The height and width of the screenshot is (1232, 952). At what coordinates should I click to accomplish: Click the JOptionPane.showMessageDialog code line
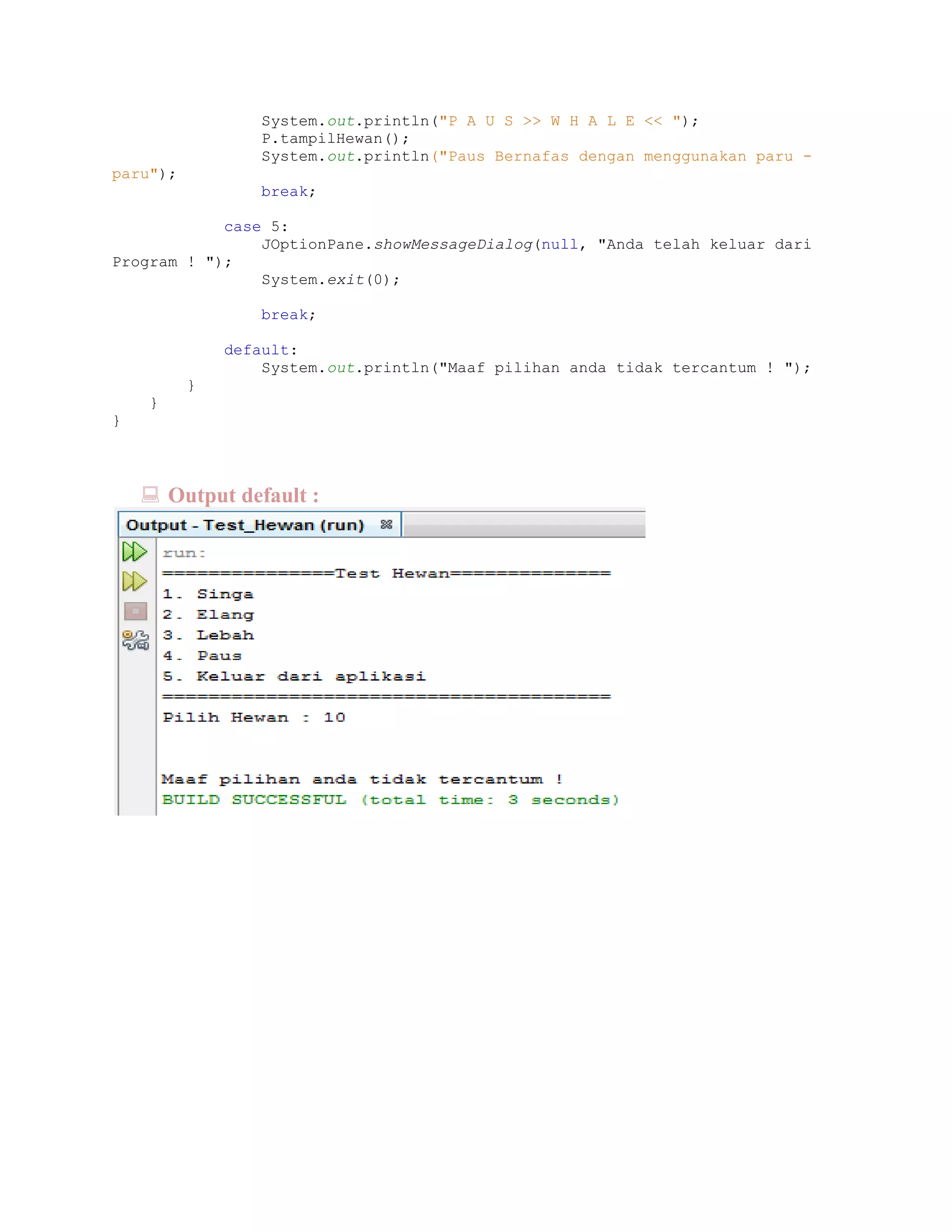pyautogui.click(x=536, y=244)
